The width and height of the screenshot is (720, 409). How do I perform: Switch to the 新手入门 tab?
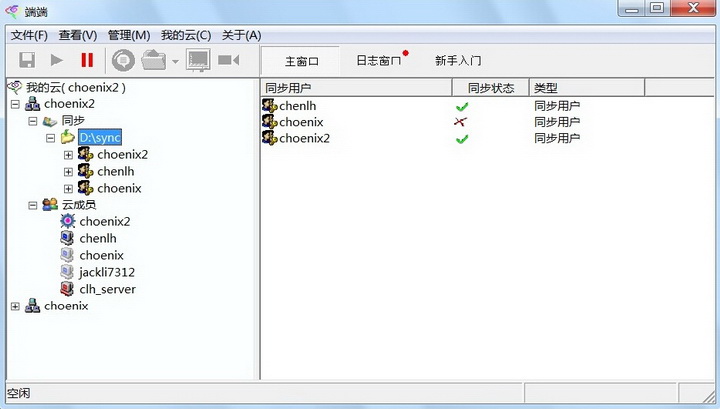(x=458, y=61)
